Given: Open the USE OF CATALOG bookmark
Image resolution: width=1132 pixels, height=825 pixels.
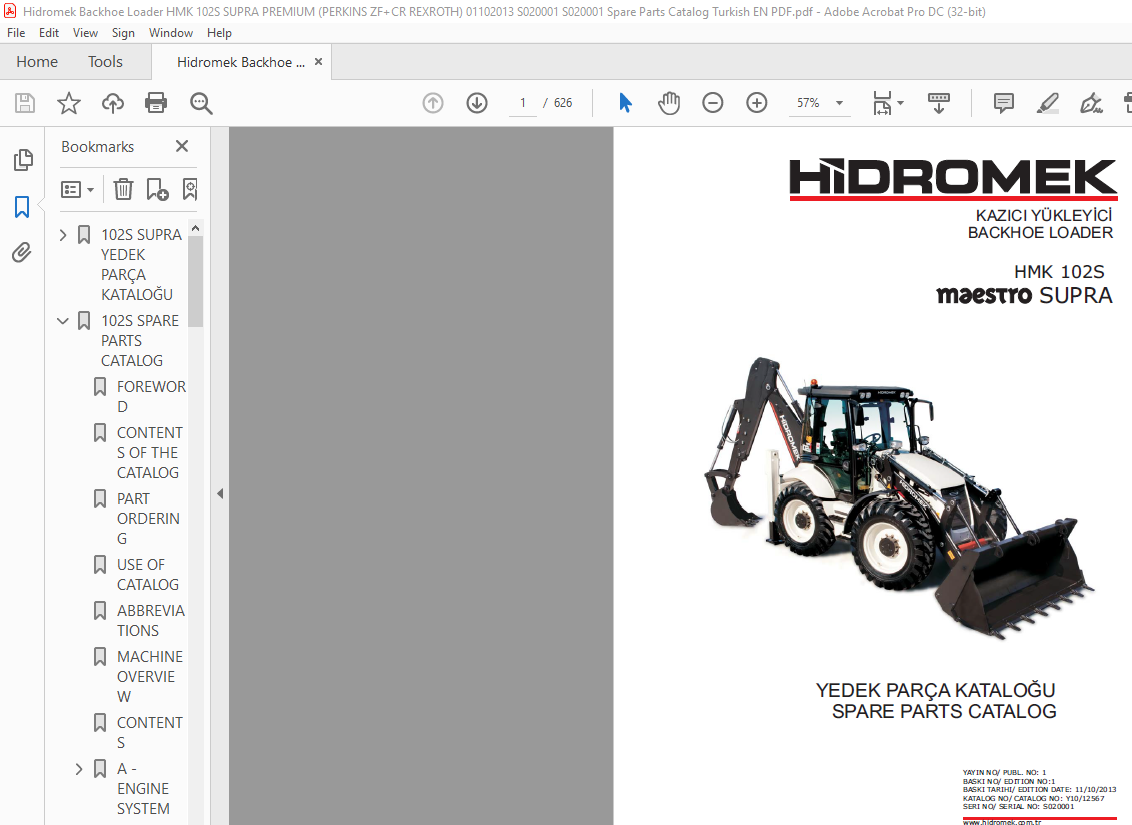Looking at the screenshot, I should pyautogui.click(x=147, y=575).
